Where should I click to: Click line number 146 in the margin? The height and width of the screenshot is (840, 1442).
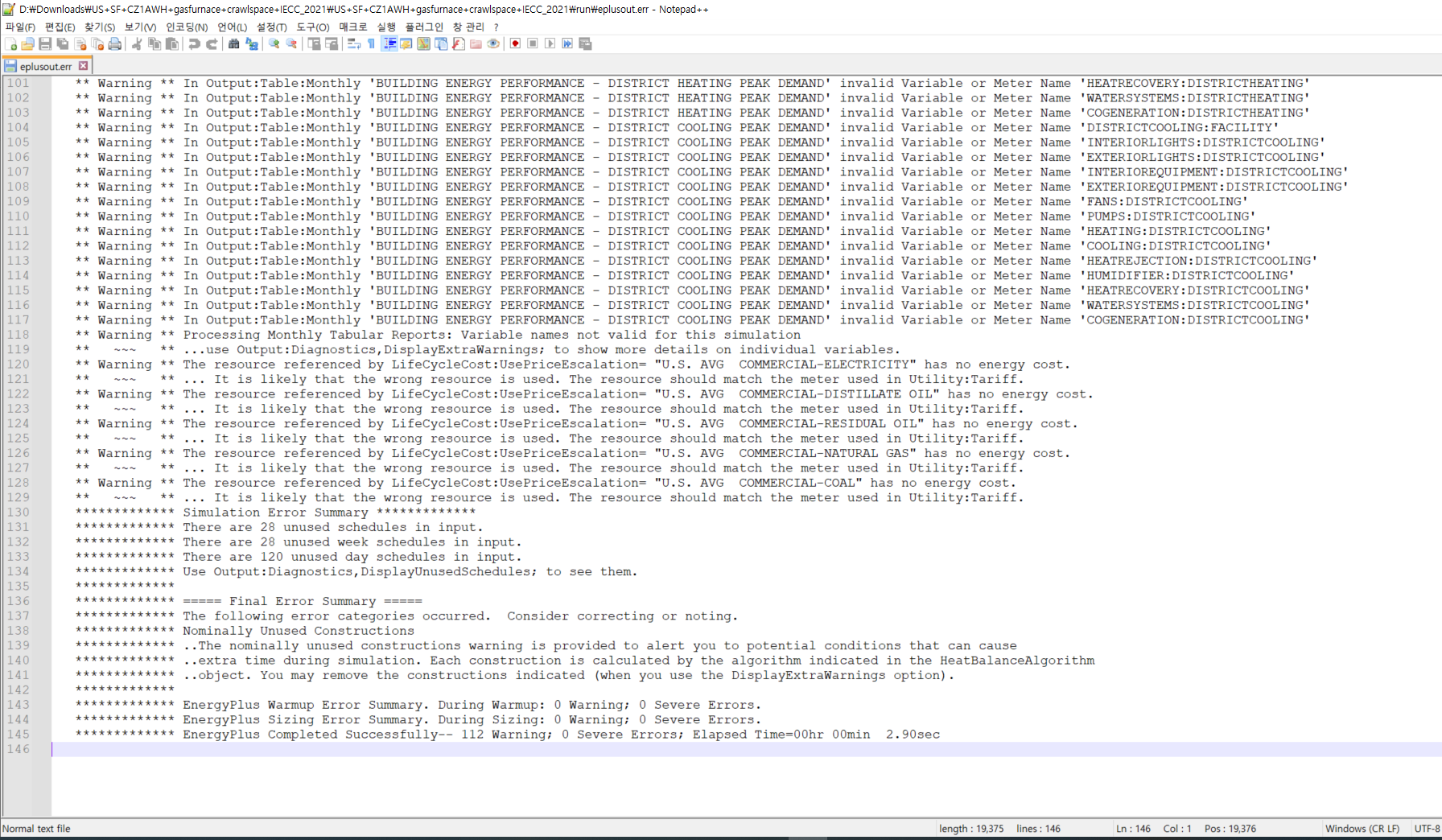click(18, 749)
